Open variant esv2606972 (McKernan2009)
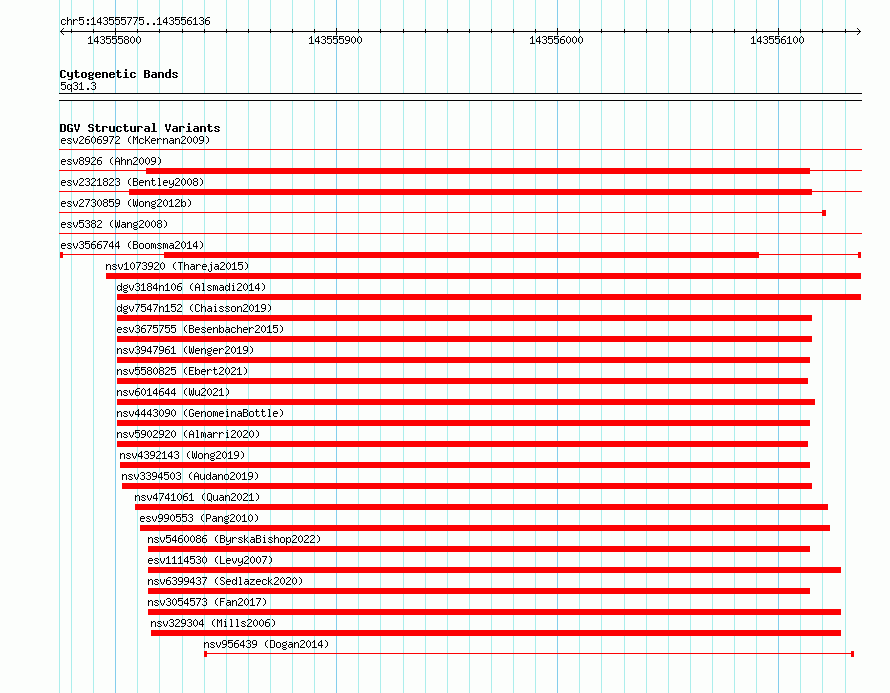 (x=135, y=140)
